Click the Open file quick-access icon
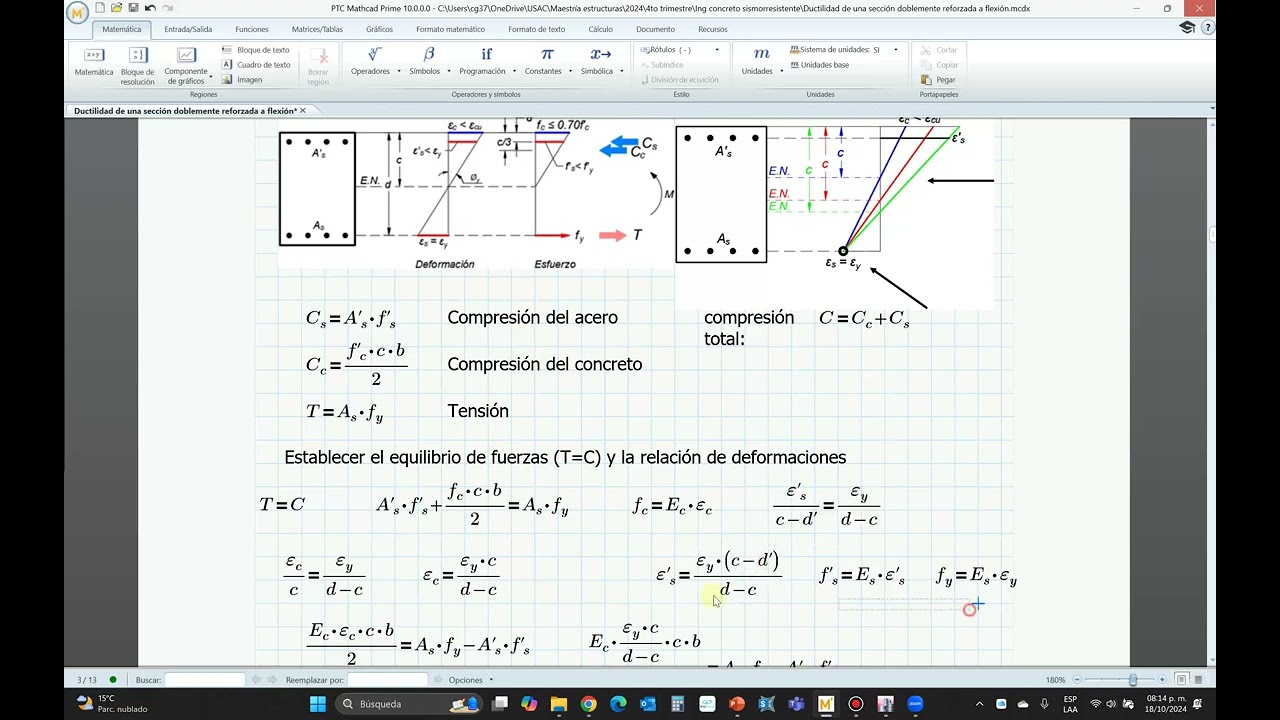 (117, 8)
